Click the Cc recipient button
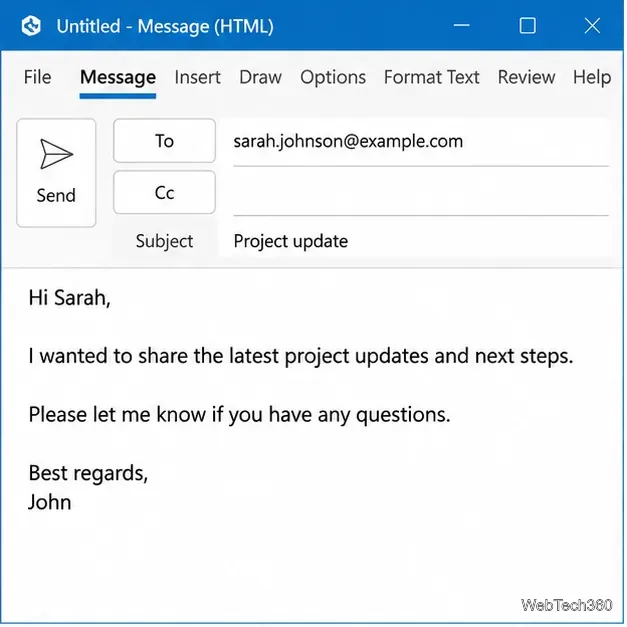 164,192
